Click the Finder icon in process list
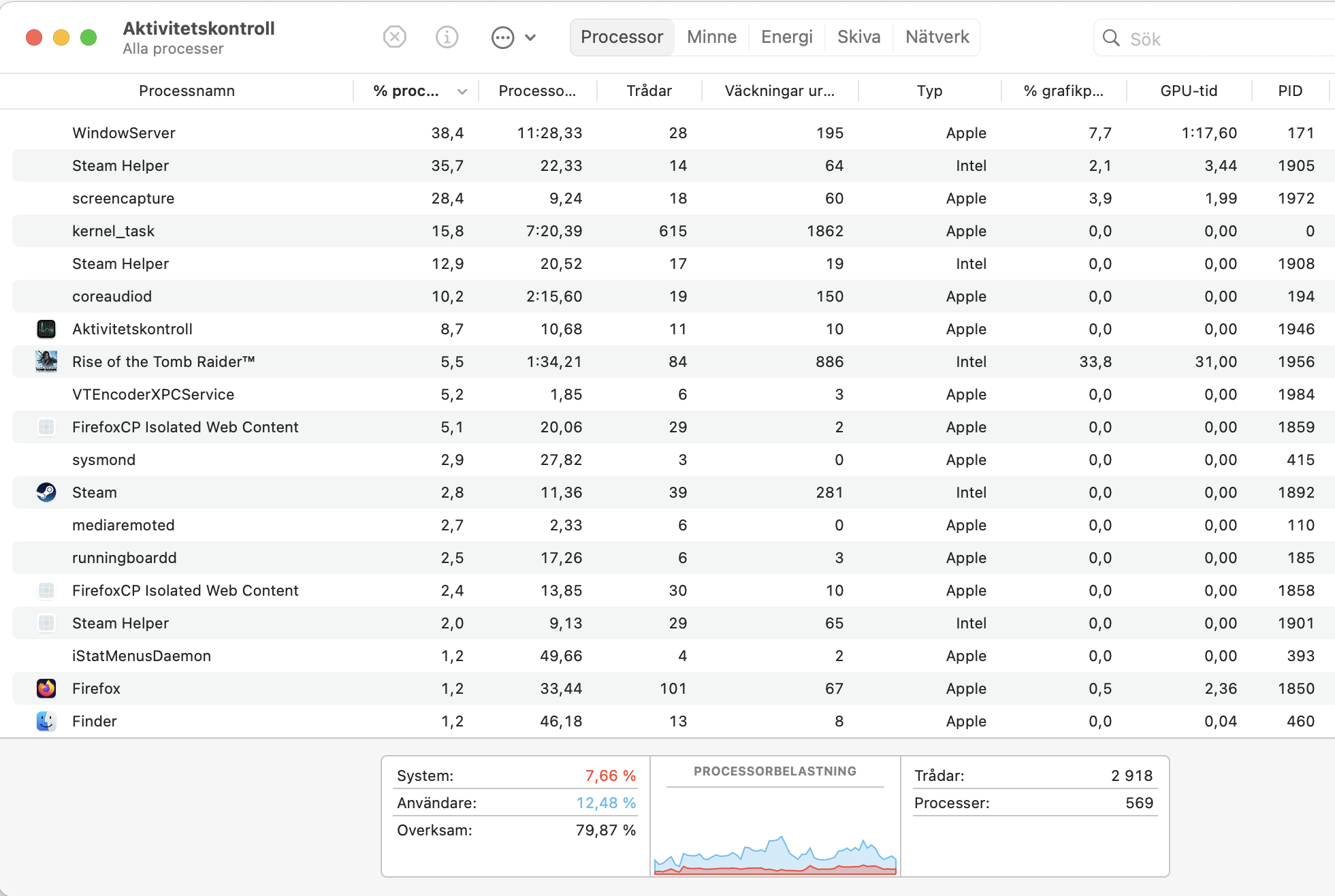 coord(46,721)
